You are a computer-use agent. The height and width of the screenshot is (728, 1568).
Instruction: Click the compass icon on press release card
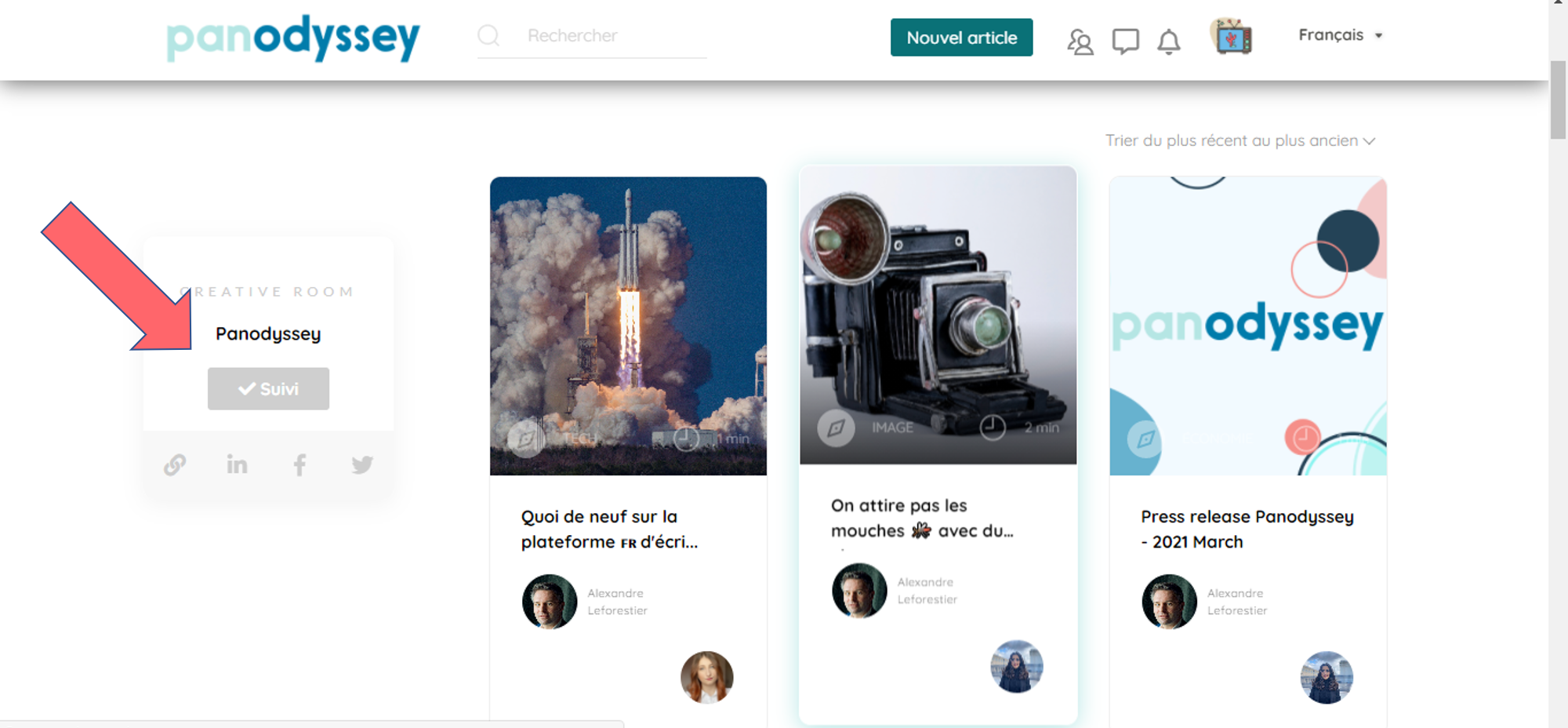[1145, 439]
